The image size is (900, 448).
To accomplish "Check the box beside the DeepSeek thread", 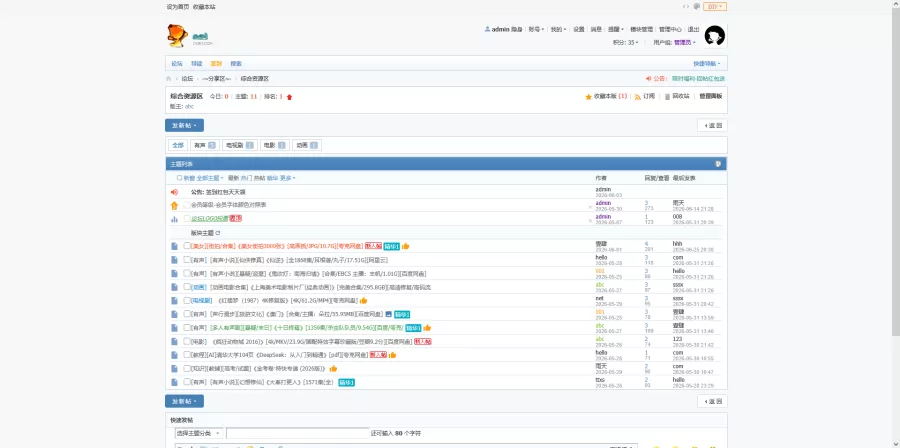I will tap(187, 354).
